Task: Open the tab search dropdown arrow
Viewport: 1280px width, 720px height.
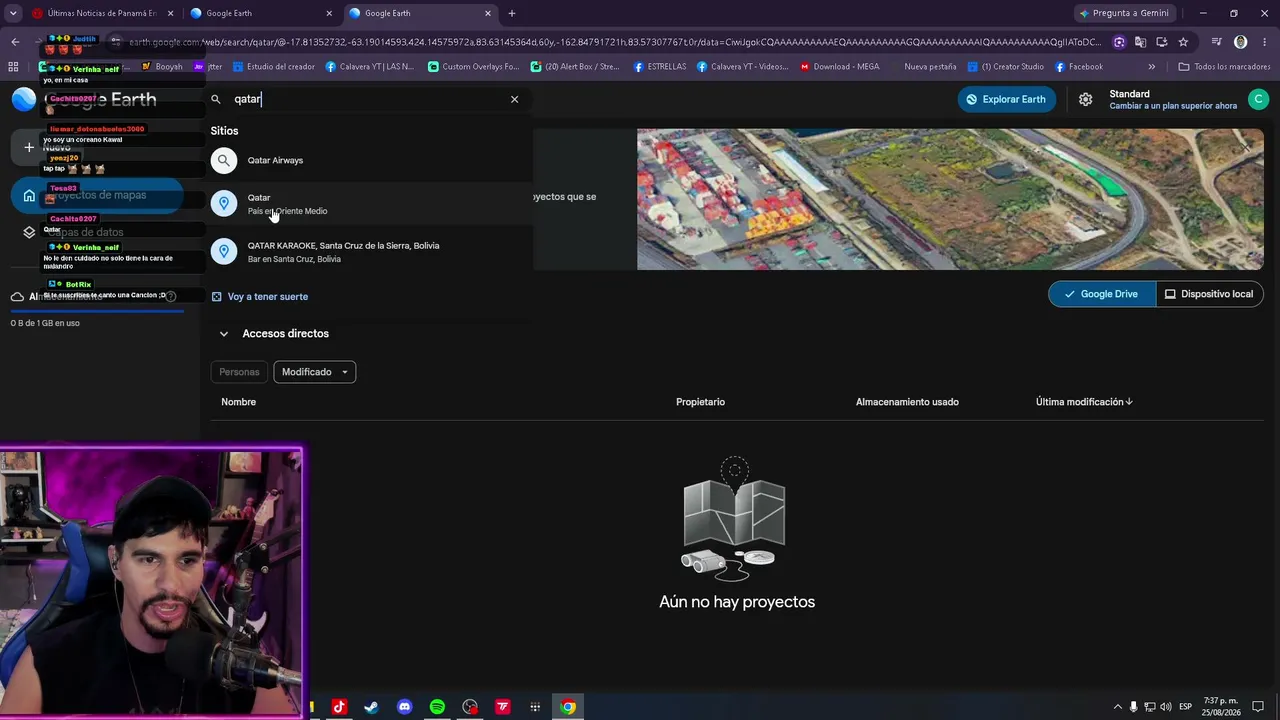Action: (13, 13)
